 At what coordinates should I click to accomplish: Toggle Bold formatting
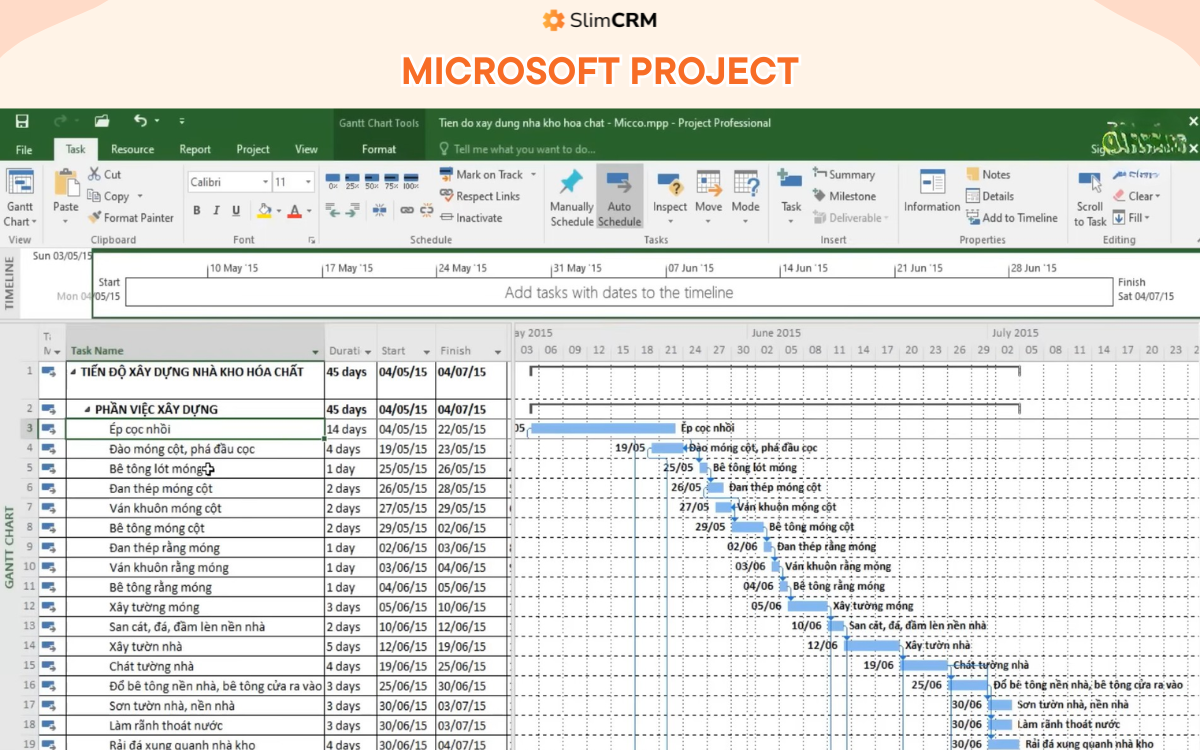pos(197,210)
